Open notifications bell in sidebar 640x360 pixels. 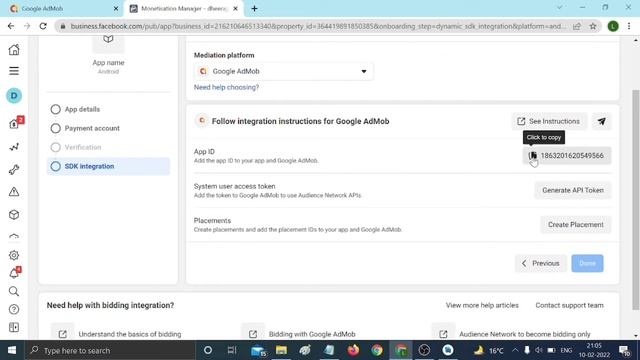15,273
